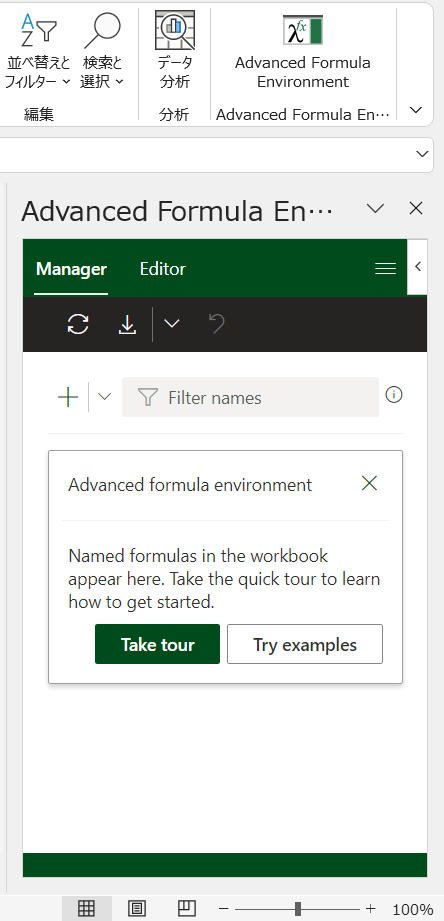The height and width of the screenshot is (921, 444).
Task: Click the Take tour button
Action: [x=157, y=644]
